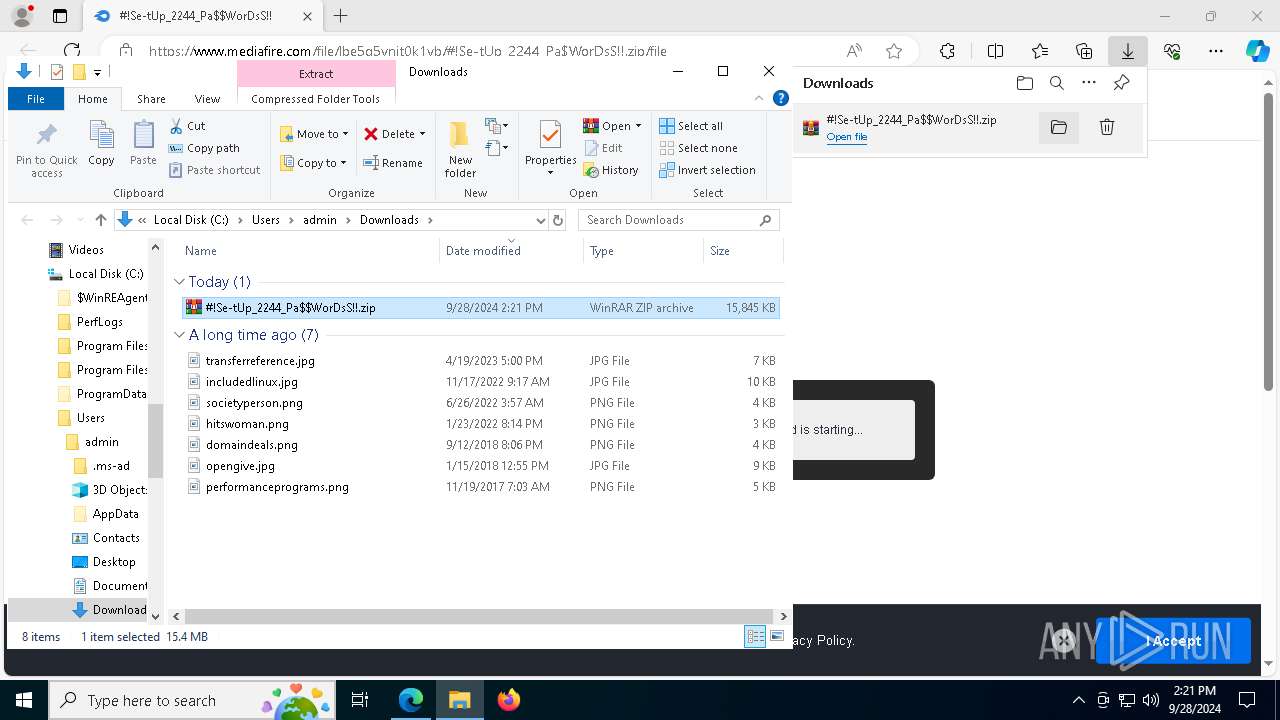Screen dimensions: 1280x720
Task: Create a New folder
Action: click(x=460, y=150)
